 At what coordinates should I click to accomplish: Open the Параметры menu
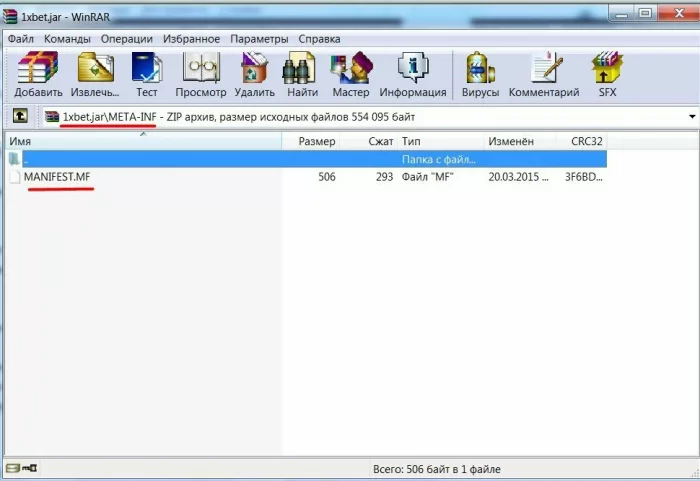[x=258, y=39]
